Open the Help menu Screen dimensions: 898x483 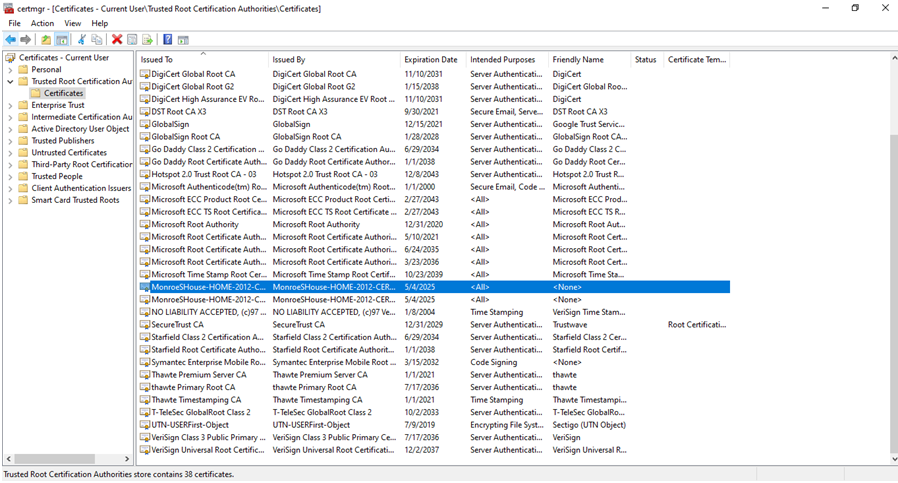pyautogui.click(x=100, y=23)
